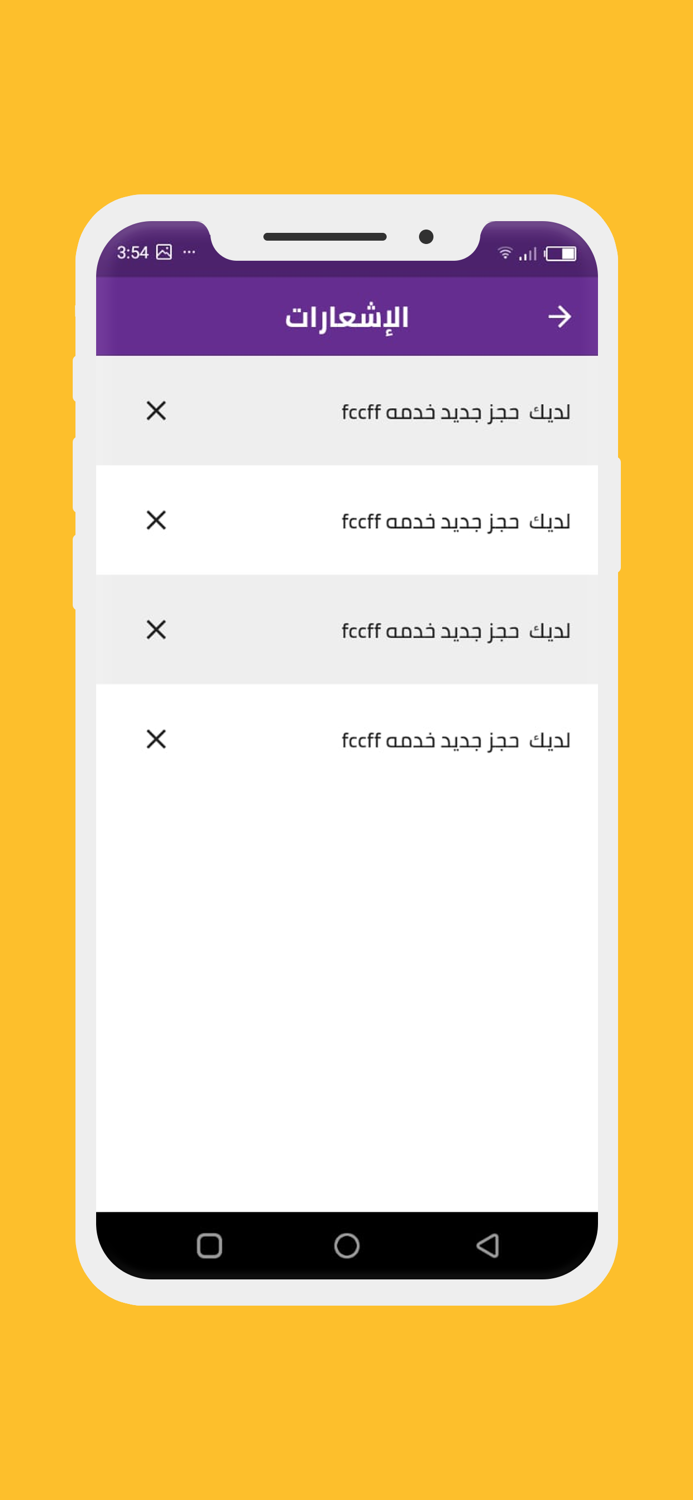The width and height of the screenshot is (693, 1500).
Task: Tap the back arrow in the header
Action: pyautogui.click(x=561, y=316)
